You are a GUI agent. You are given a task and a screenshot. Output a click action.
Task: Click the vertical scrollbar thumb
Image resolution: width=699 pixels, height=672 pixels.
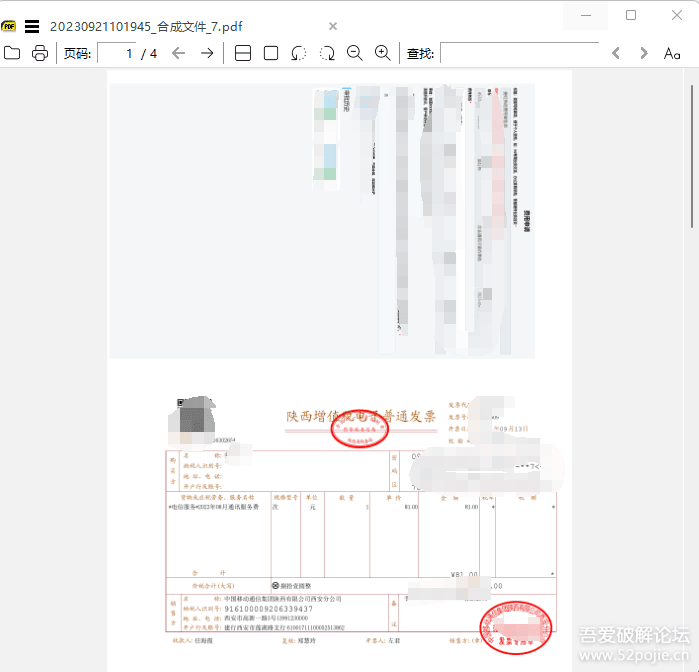point(692,156)
